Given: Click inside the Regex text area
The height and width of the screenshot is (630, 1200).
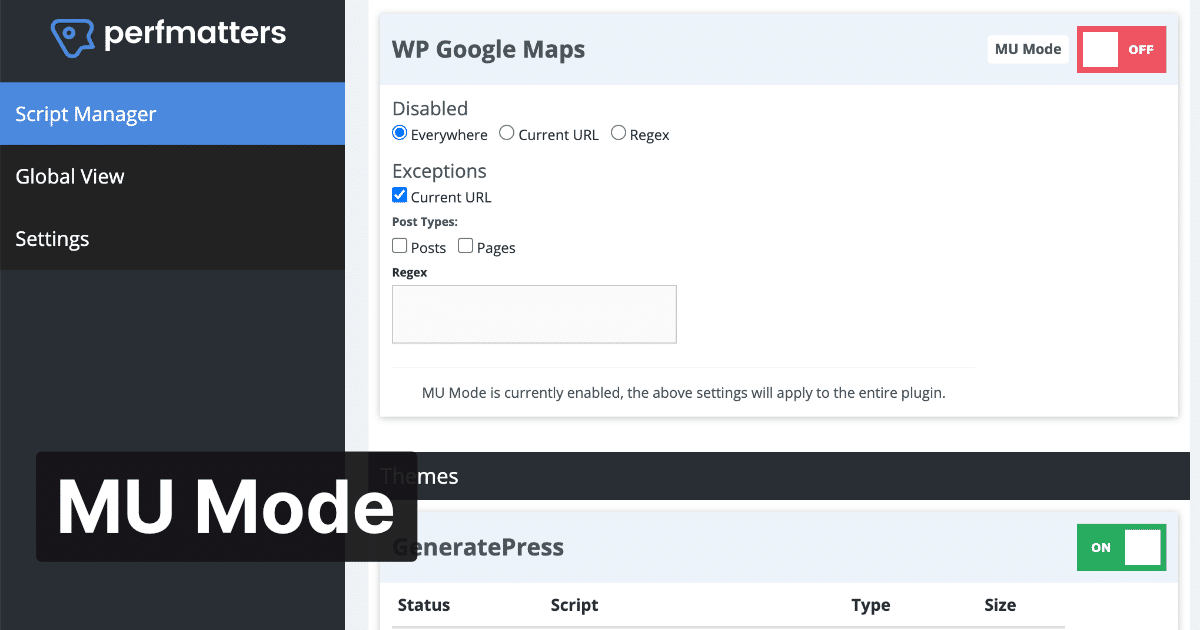Looking at the screenshot, I should tap(534, 314).
